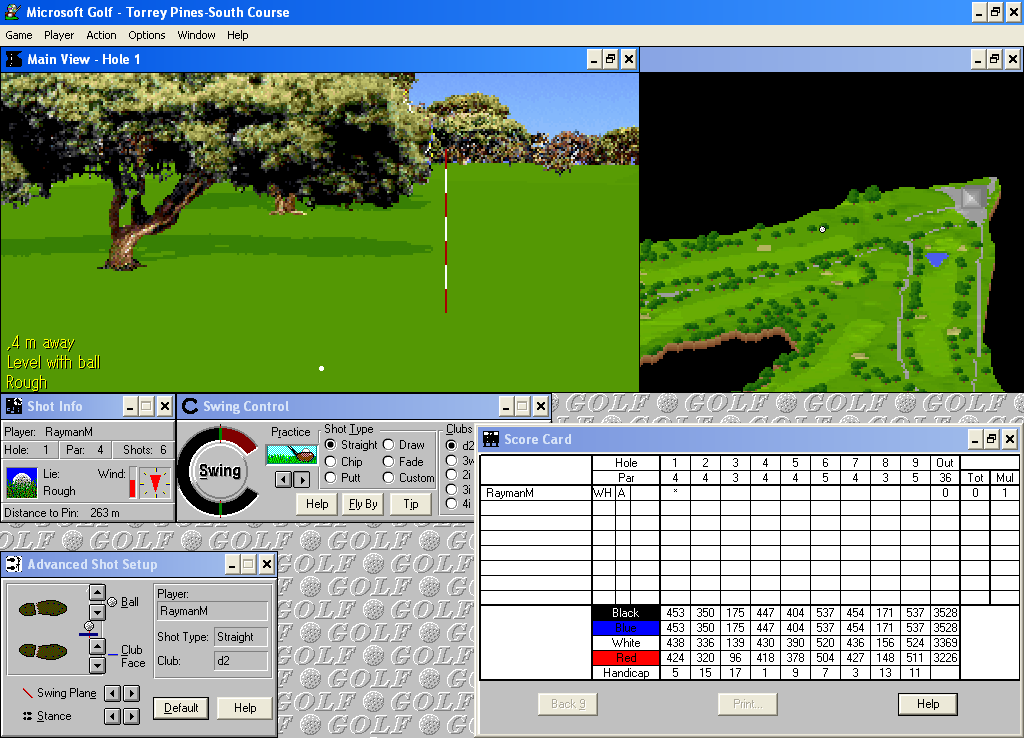
Task: Click the Player field showing RaymanM
Action: 212,611
